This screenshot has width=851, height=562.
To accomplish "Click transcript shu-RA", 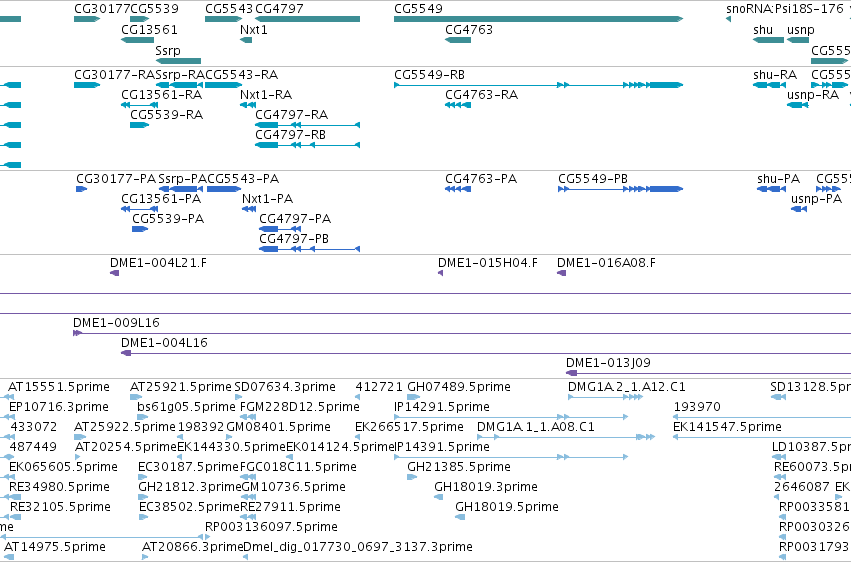I will point(770,85).
